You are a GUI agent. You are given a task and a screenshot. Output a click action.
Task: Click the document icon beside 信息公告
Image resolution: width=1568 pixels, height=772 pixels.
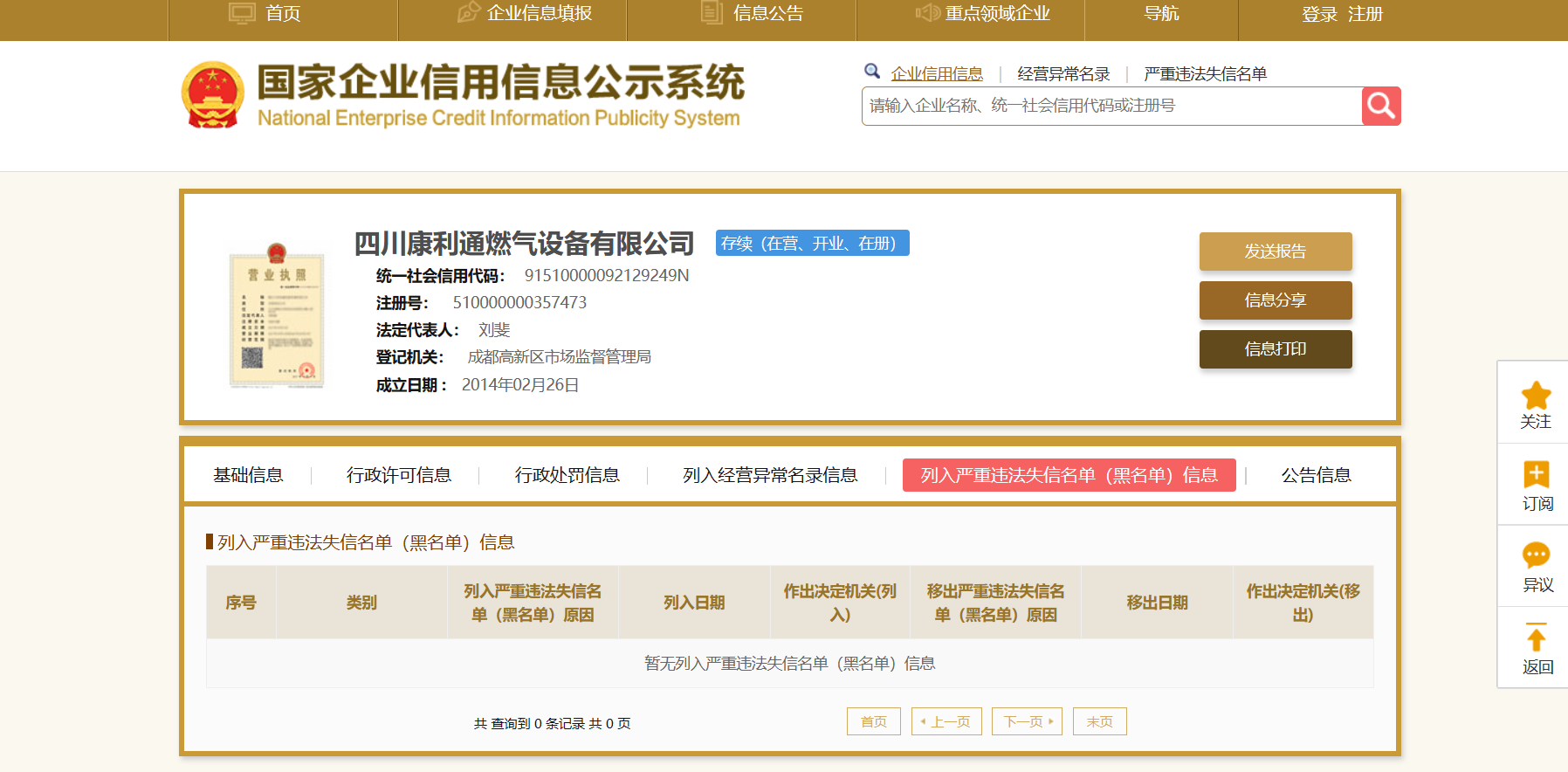point(712,12)
